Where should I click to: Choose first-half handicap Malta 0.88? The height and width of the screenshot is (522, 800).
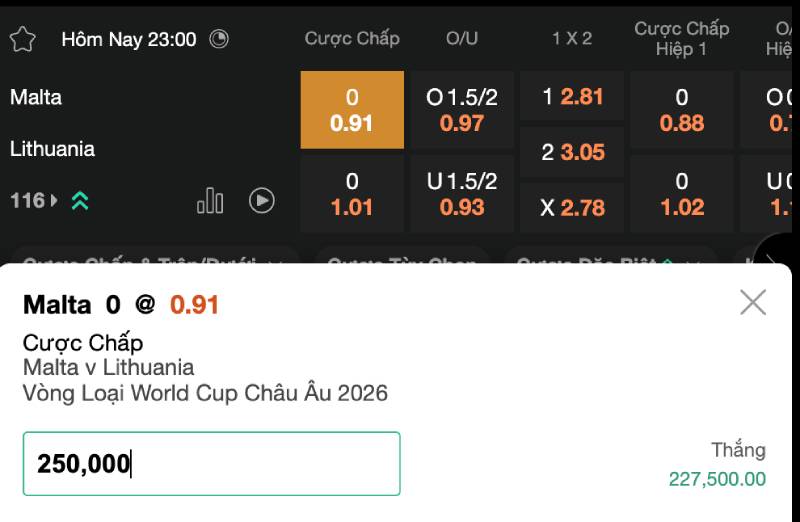coord(682,110)
